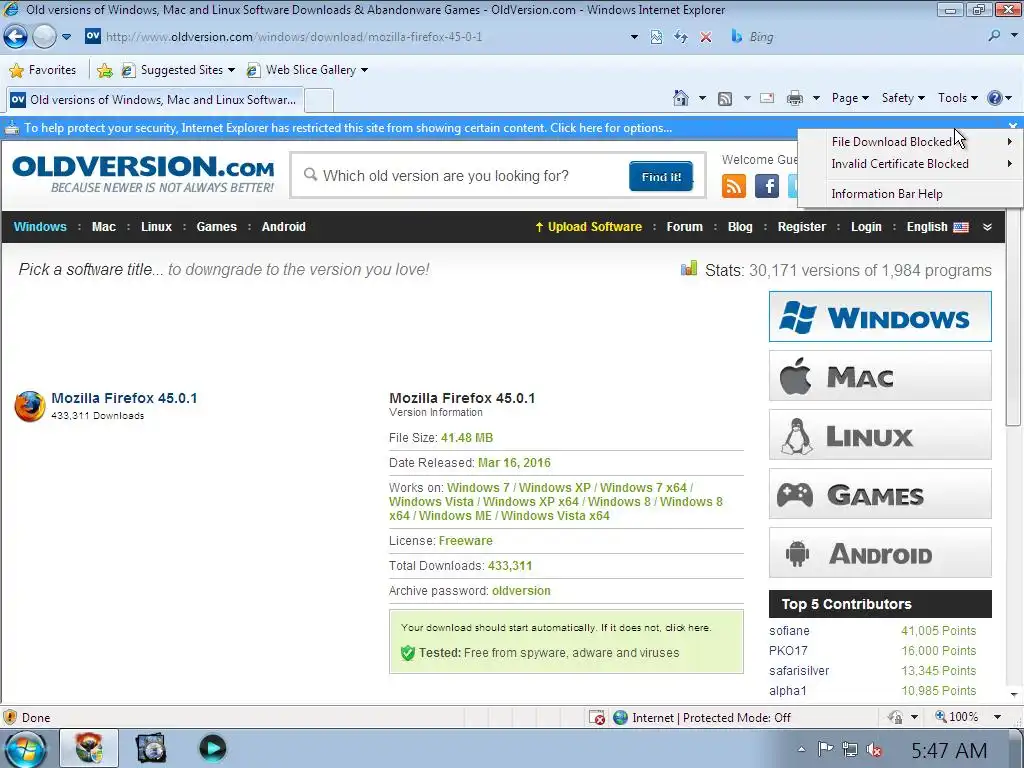Click the security information bar message
1024x768 pixels.
point(348,128)
